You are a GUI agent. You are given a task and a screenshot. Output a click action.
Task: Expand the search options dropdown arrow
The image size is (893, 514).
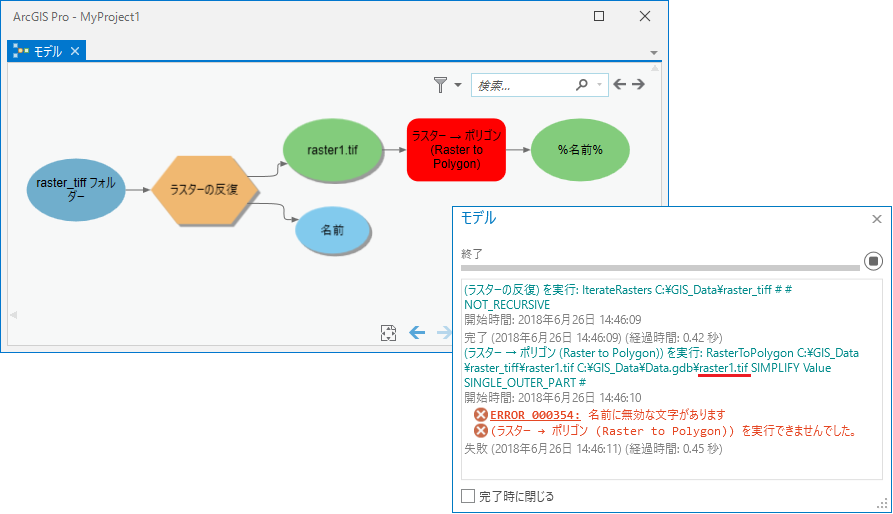coord(599,85)
